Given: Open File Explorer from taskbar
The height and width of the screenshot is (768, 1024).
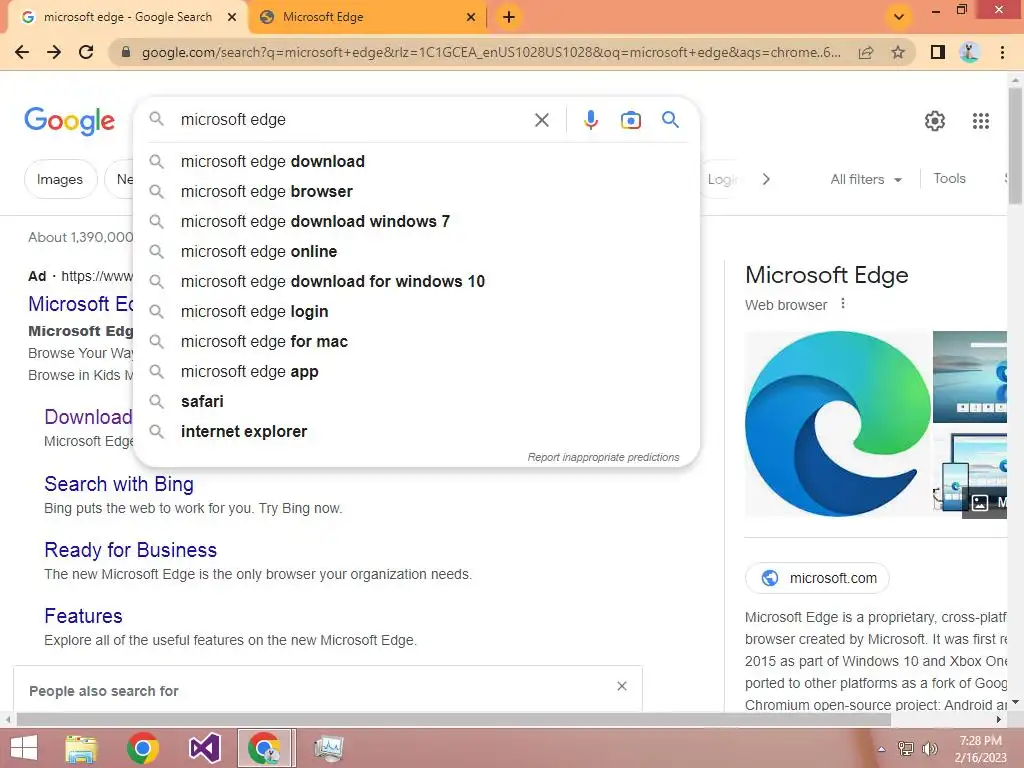Looking at the screenshot, I should coord(81,748).
